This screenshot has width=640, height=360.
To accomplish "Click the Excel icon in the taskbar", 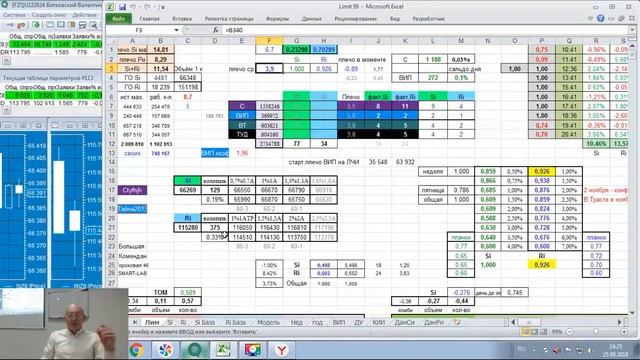I will pos(223,350).
